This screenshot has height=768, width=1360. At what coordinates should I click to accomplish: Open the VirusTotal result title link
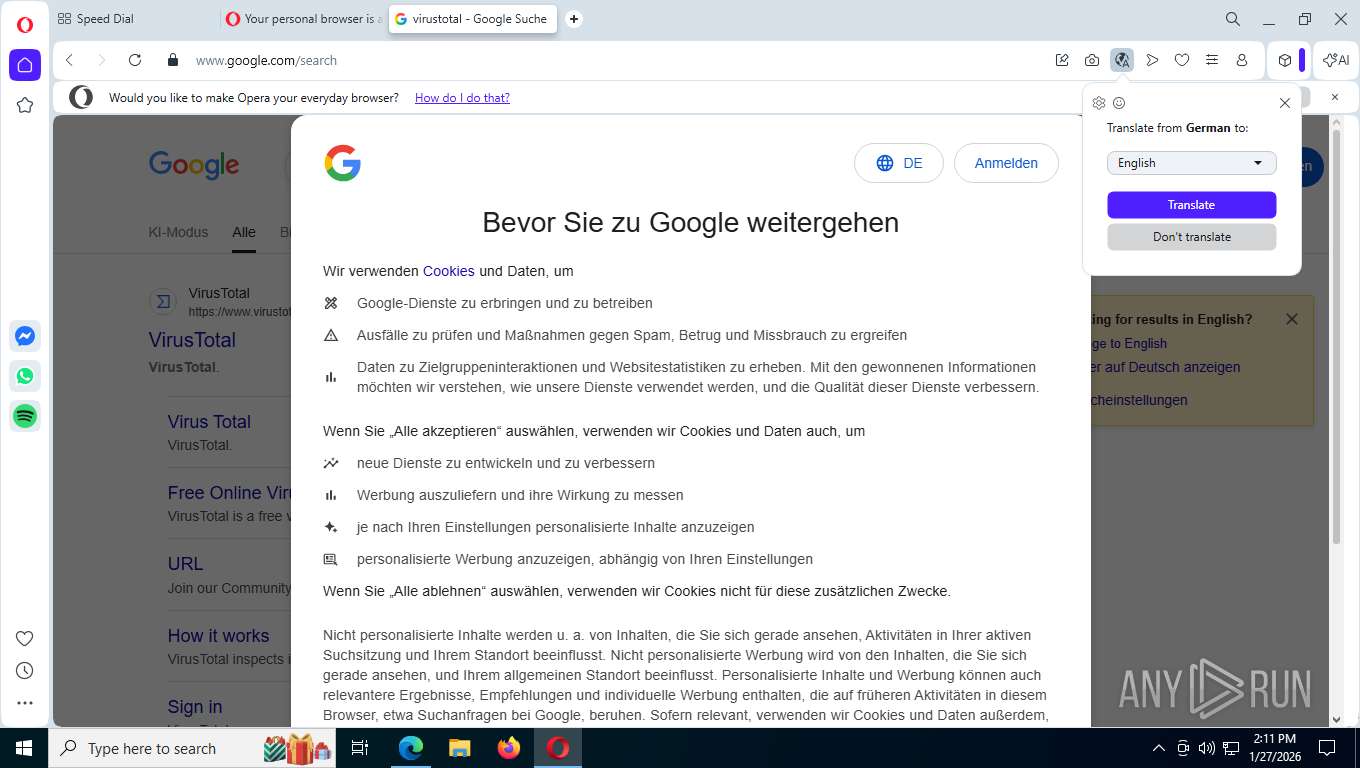[x=192, y=340]
